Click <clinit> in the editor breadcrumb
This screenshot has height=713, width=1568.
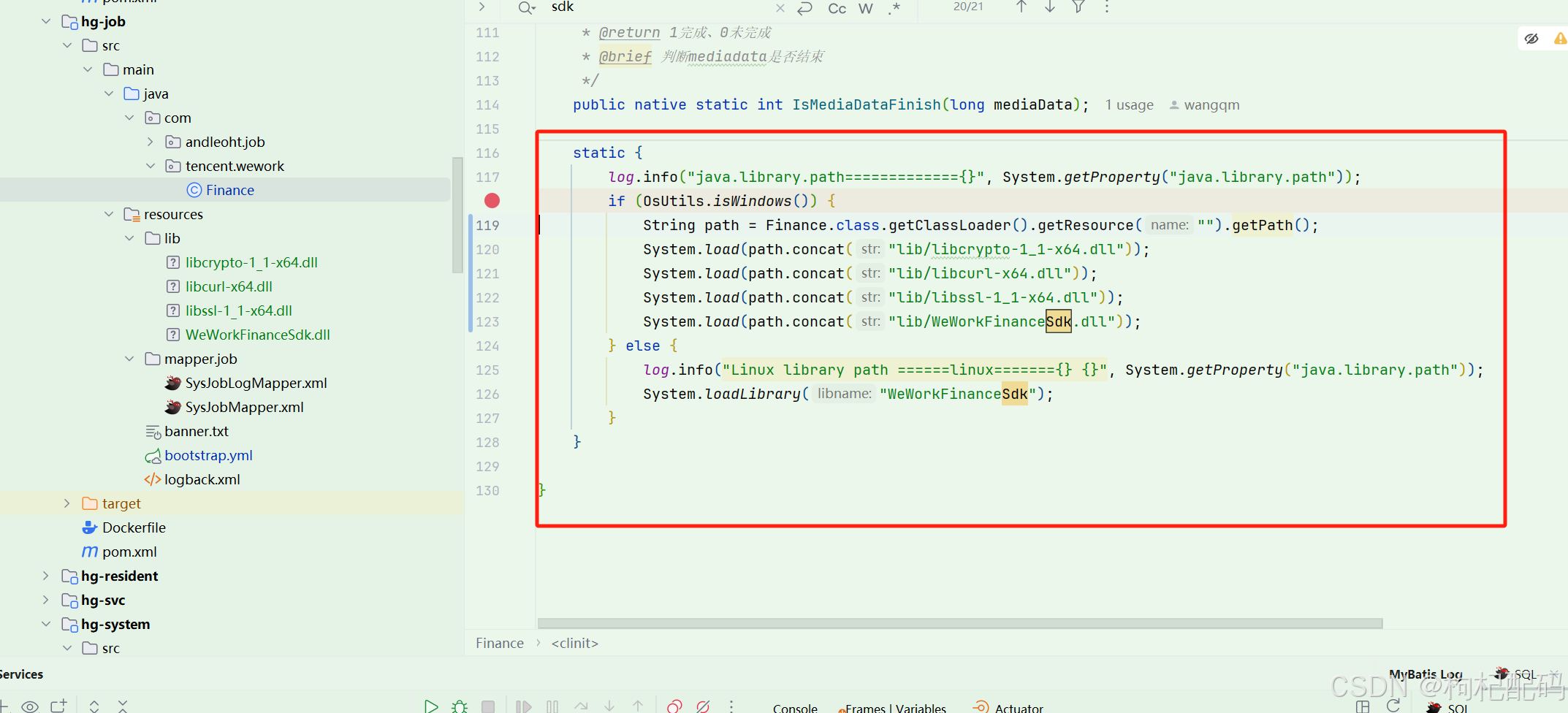(x=574, y=643)
